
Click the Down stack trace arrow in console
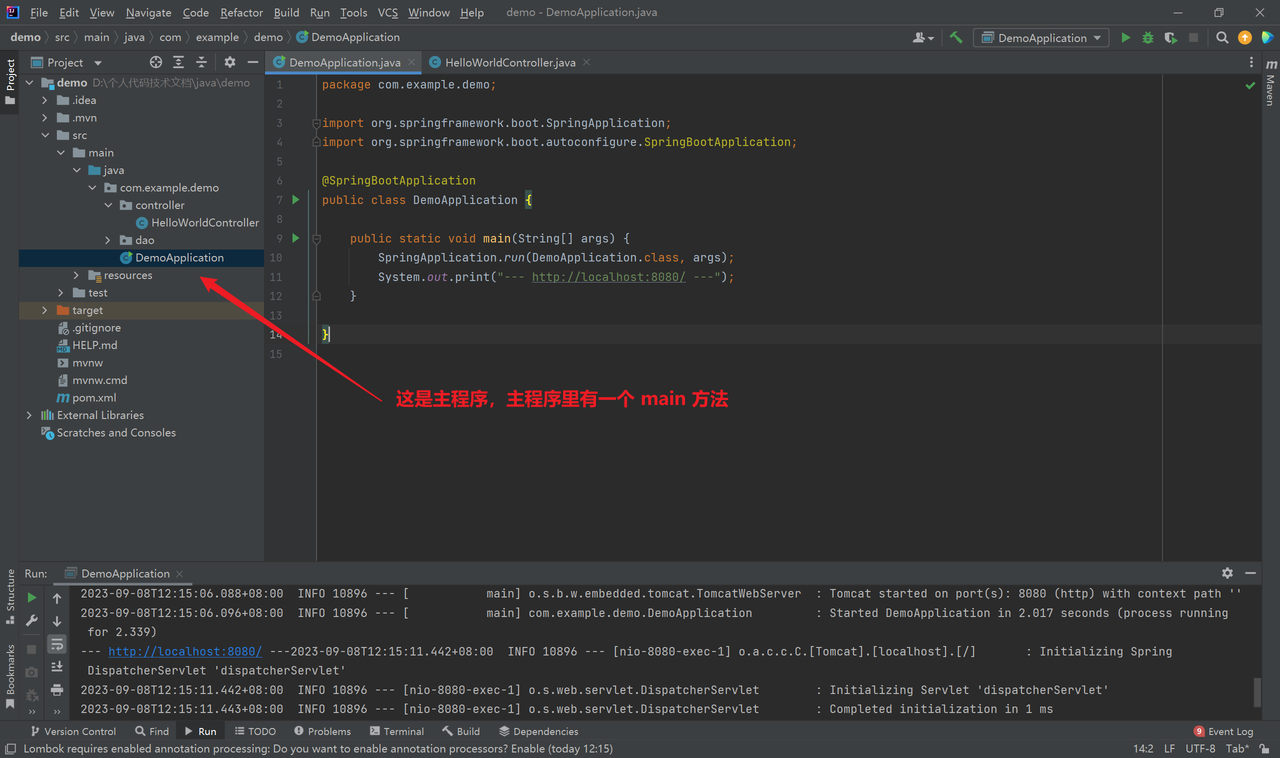click(x=57, y=621)
